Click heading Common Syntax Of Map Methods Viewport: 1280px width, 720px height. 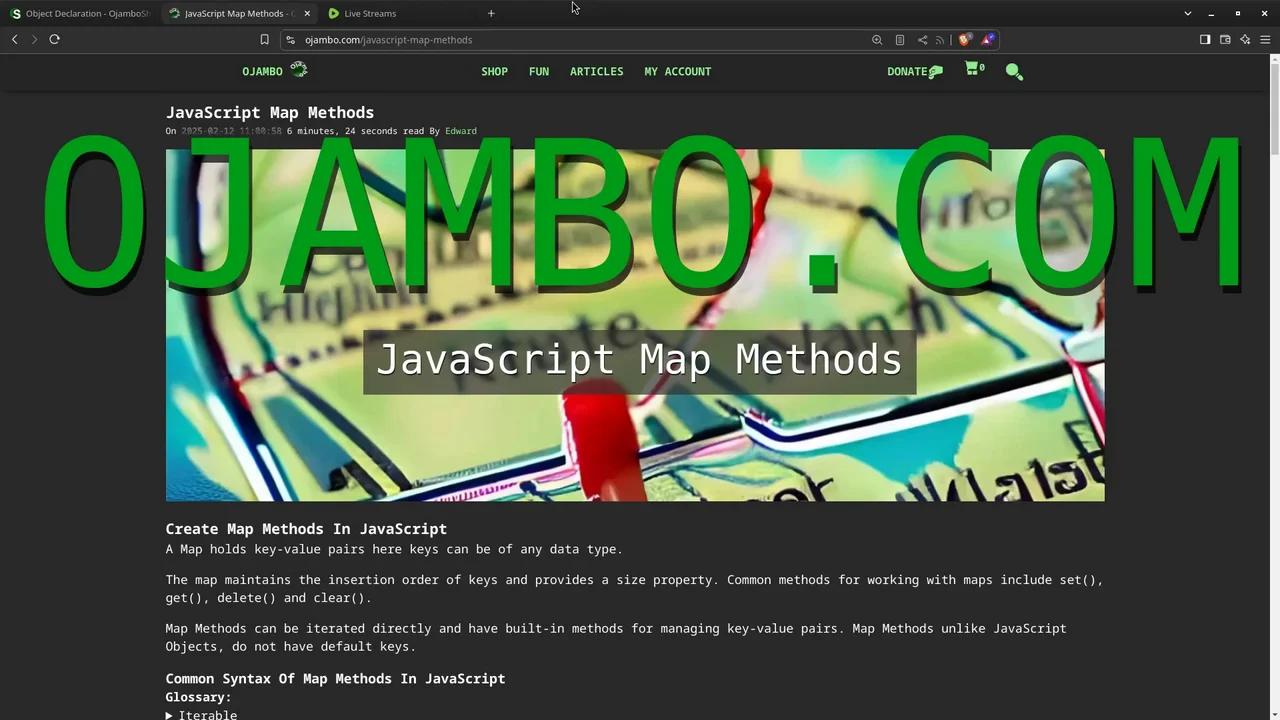[335, 678]
